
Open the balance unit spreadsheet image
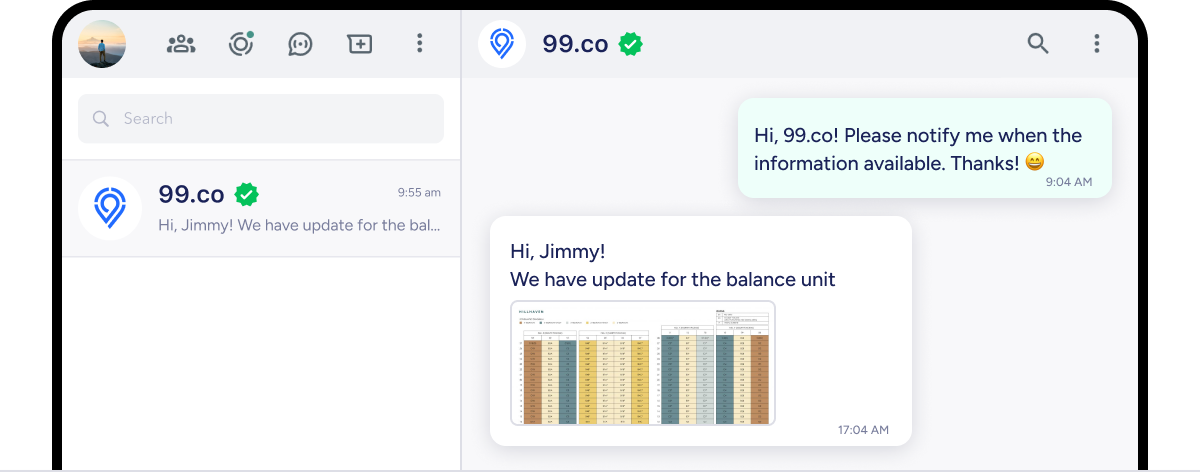[642, 362]
